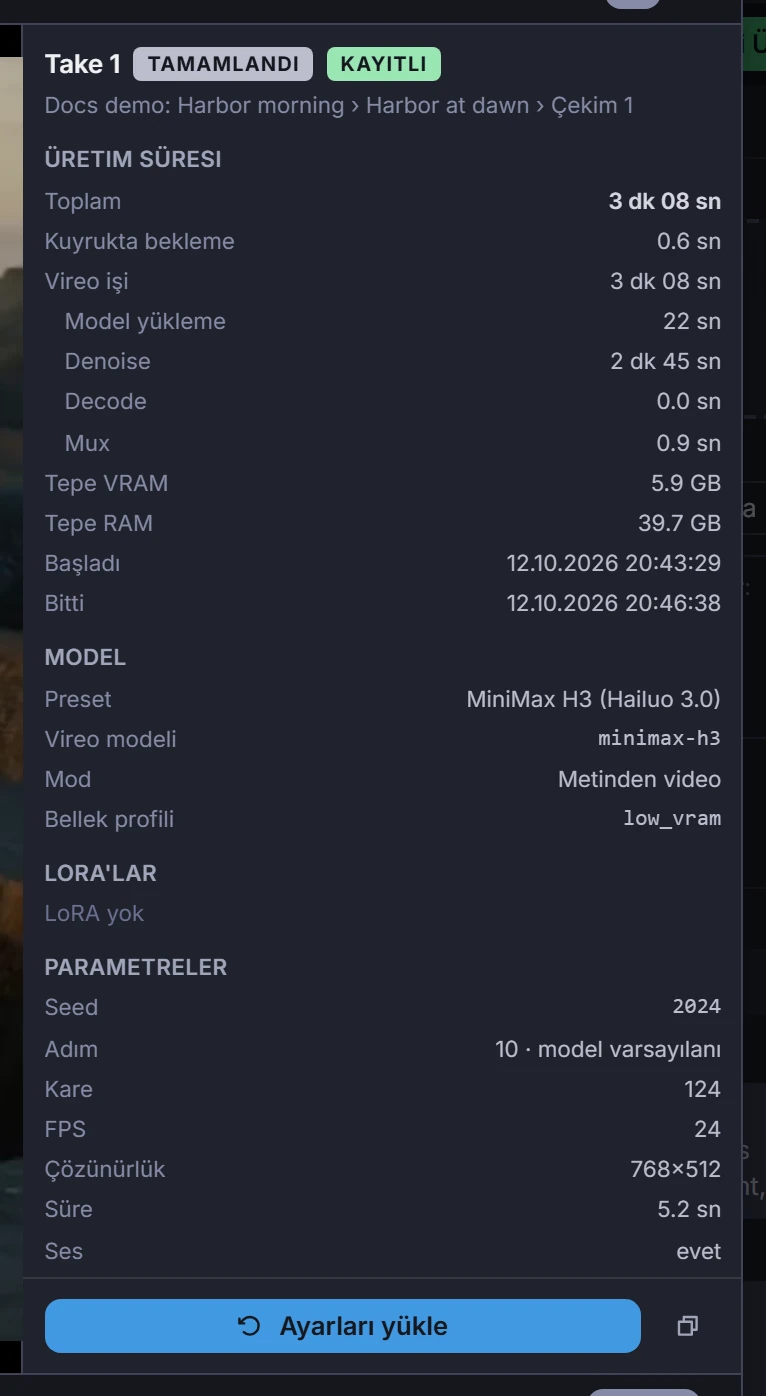Screen dimensions: 766x1396
Task: Click the minimax-h3 model identifier
Action: pos(659,739)
